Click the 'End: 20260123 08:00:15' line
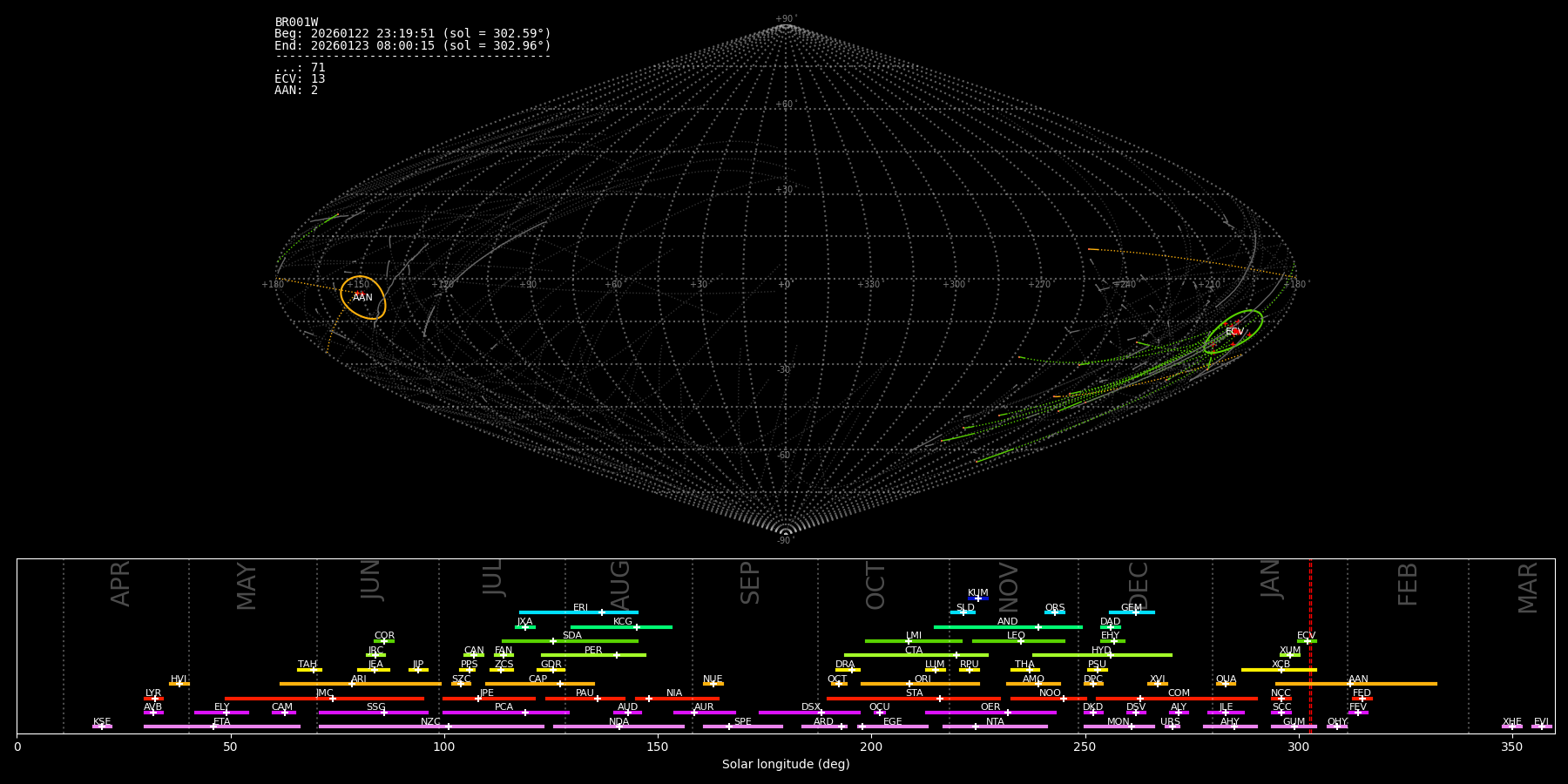The height and width of the screenshot is (784, 1568). (413, 45)
